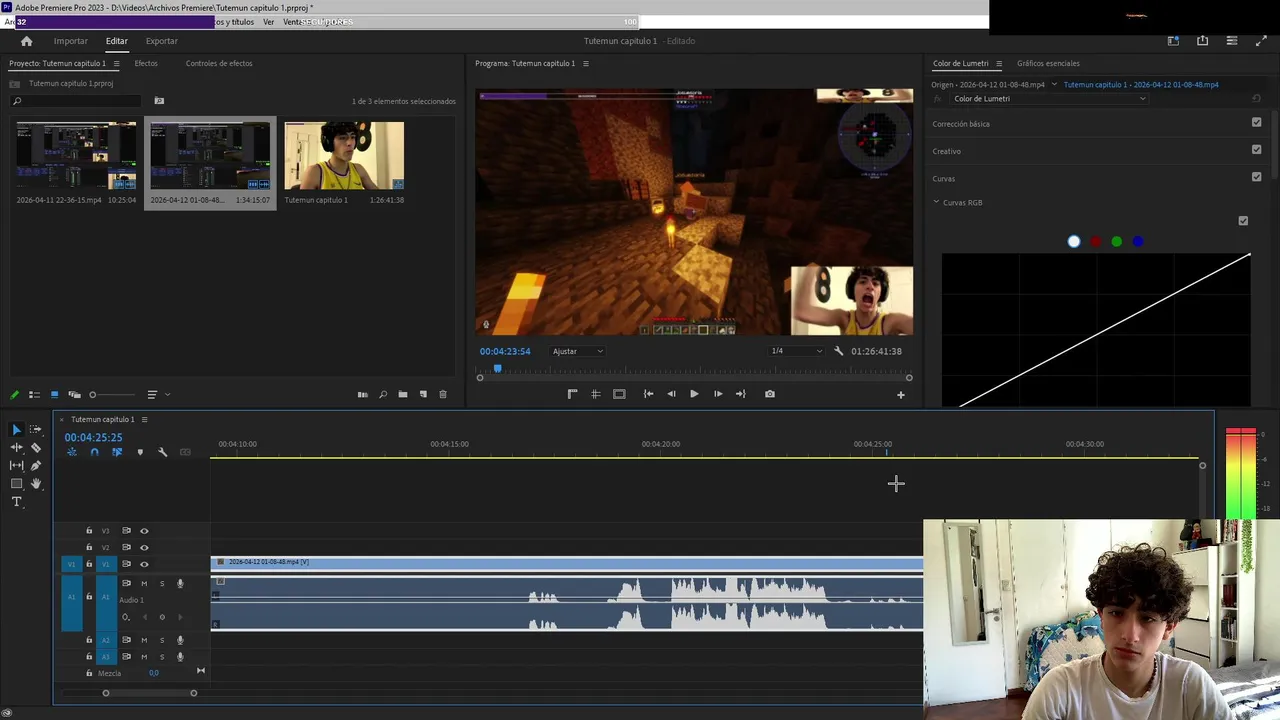1280x720 pixels.
Task: Enable voice-over record on track A3
Action: click(x=180, y=657)
